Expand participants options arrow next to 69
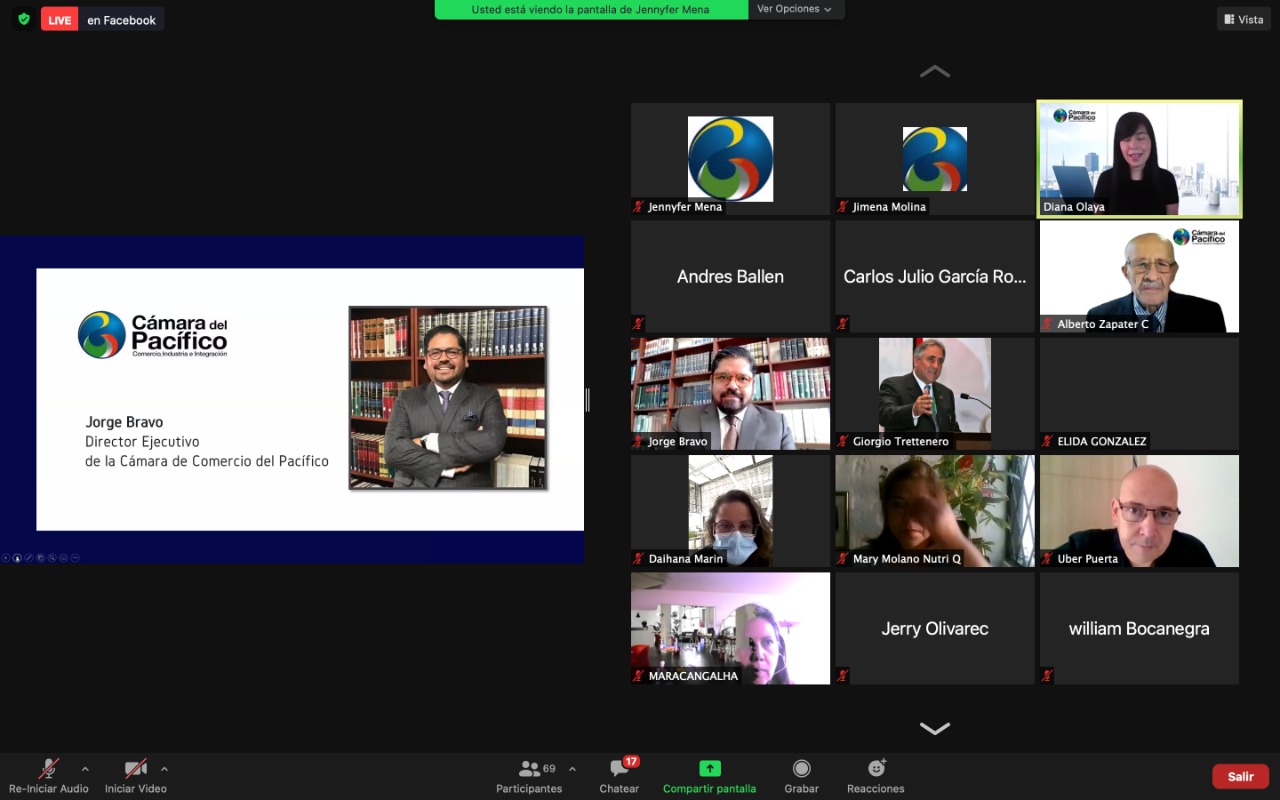Viewport: 1280px width, 800px height. (x=572, y=769)
